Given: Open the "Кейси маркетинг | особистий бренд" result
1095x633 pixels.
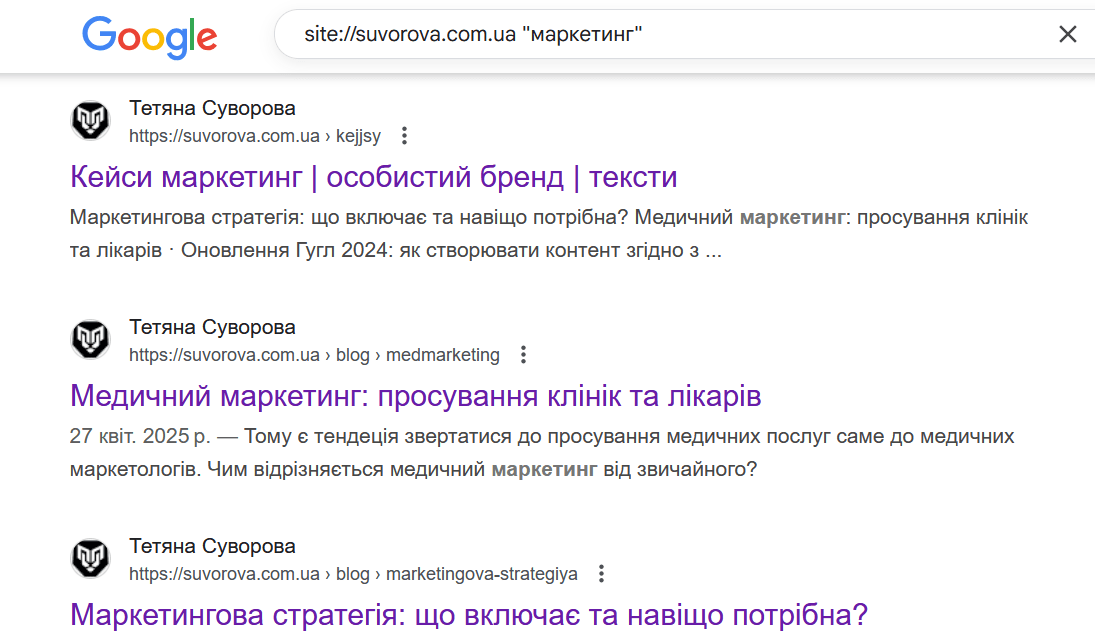Looking at the screenshot, I should point(373,177).
